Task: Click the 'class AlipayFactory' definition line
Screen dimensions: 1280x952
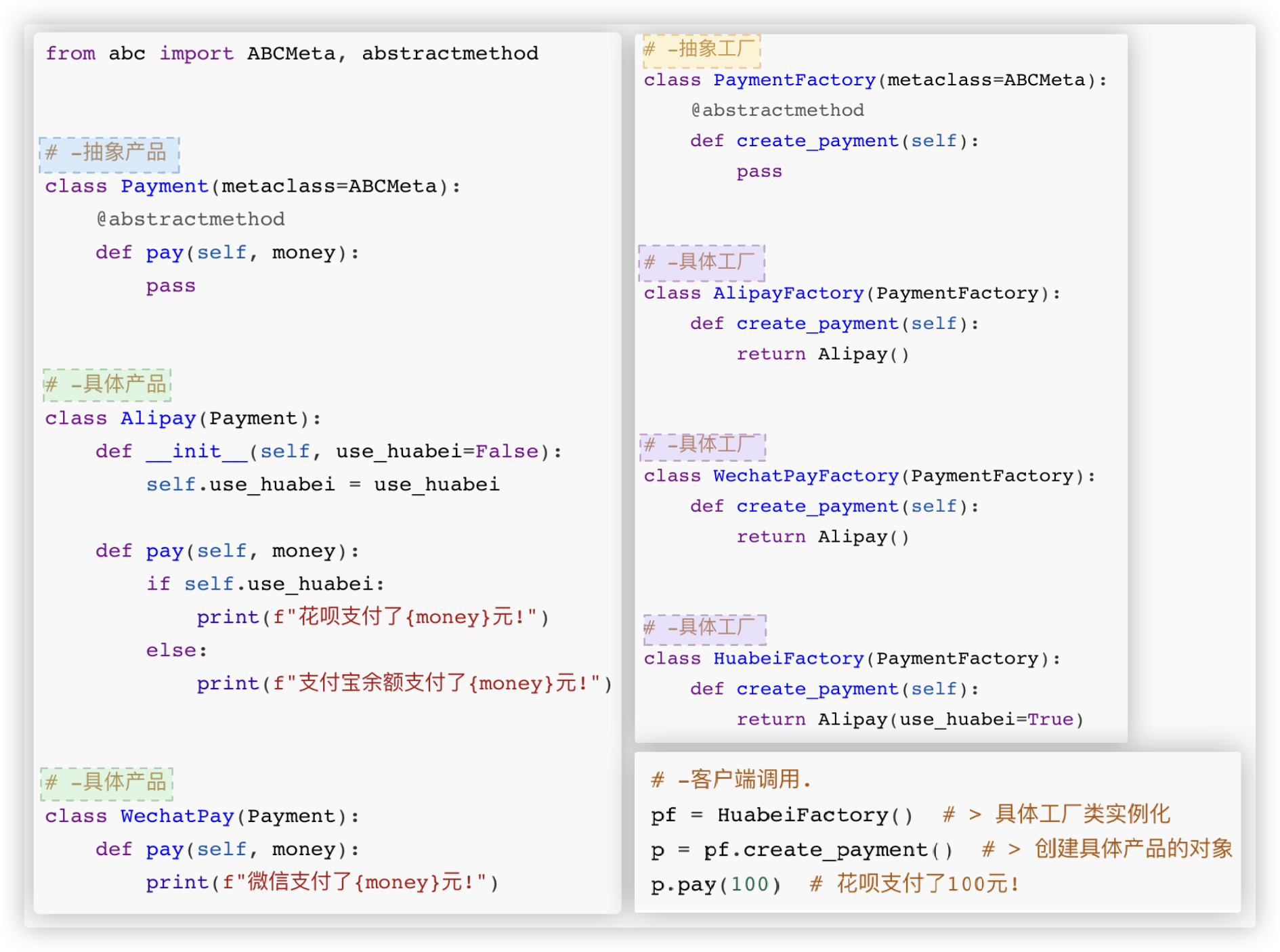Action: (852, 294)
